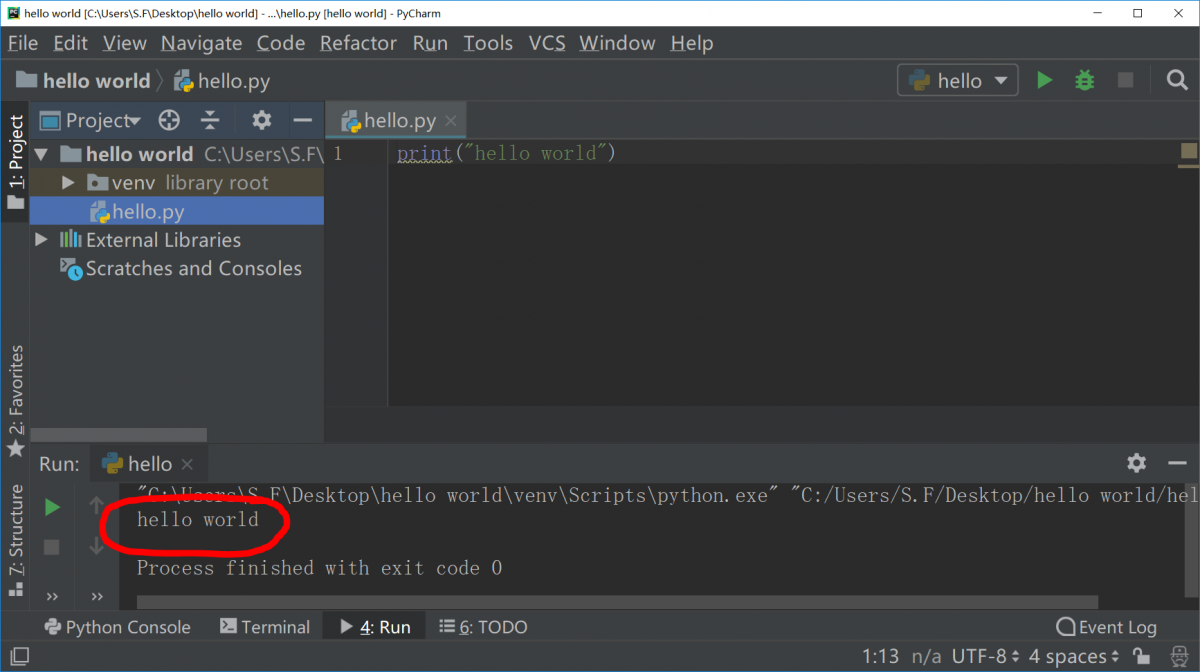
Task: Click the down arrow in Run output gutter
Action: tap(97, 546)
